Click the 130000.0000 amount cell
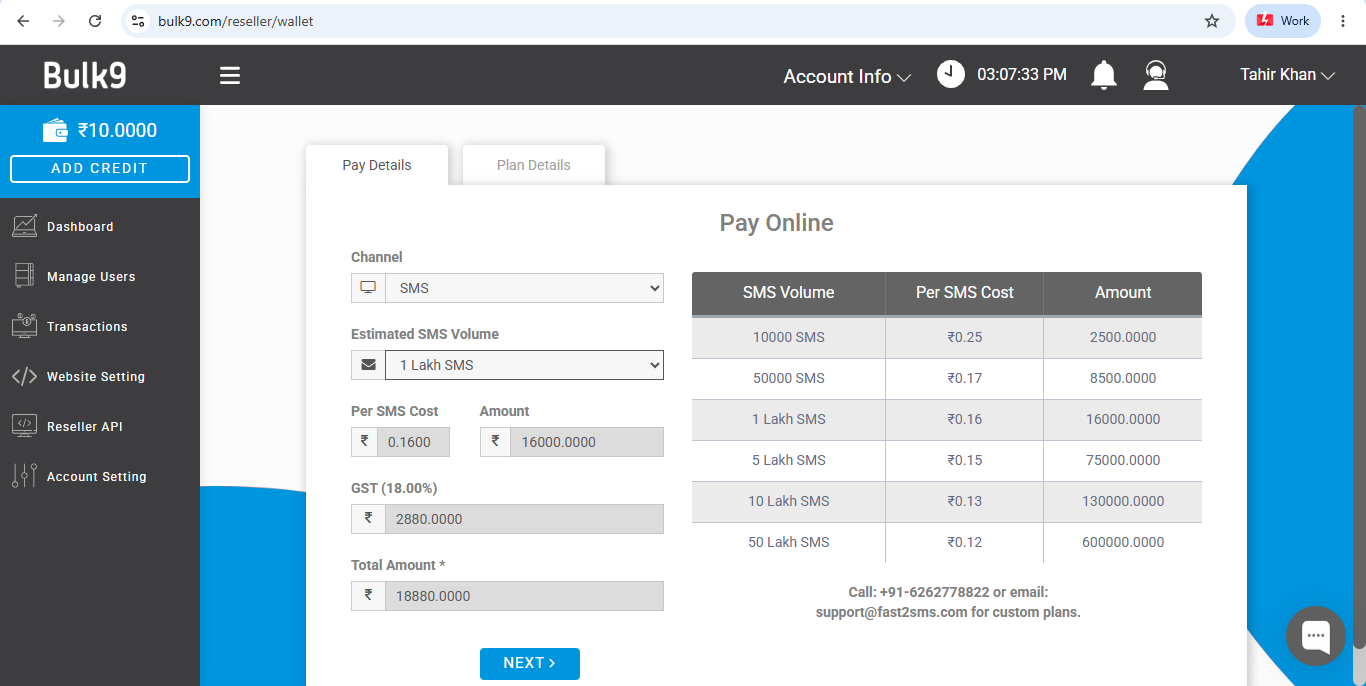1366x686 pixels. tap(1123, 502)
